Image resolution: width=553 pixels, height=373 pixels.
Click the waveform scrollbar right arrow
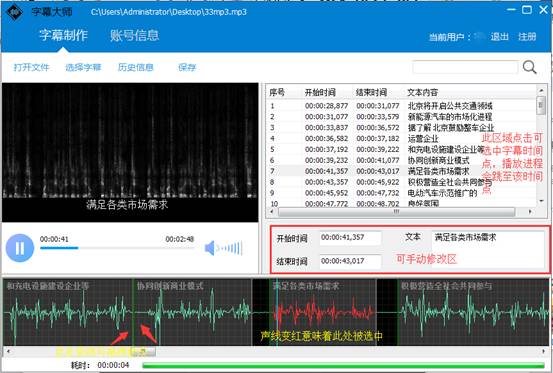point(543,351)
